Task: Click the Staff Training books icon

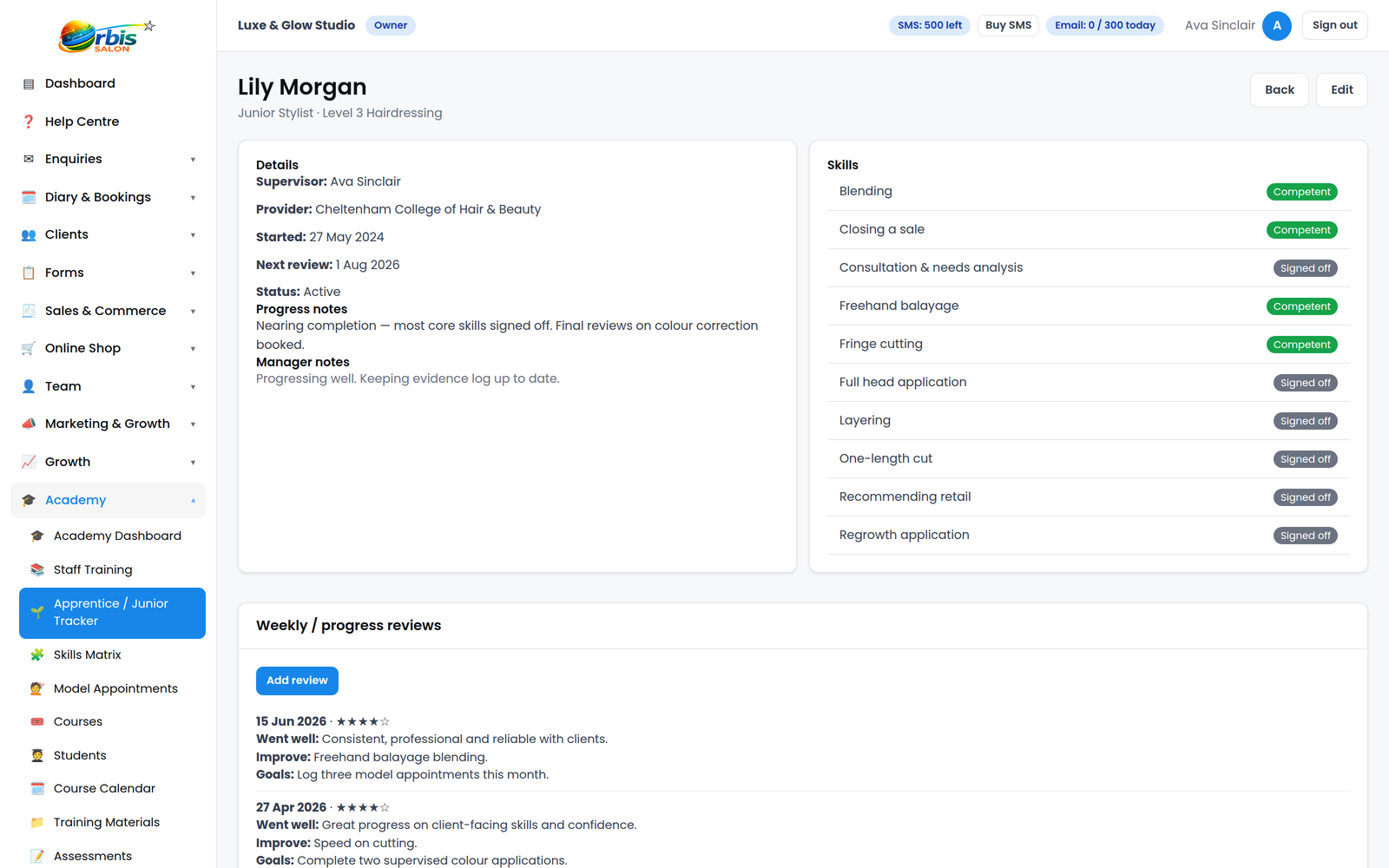Action: (x=37, y=569)
